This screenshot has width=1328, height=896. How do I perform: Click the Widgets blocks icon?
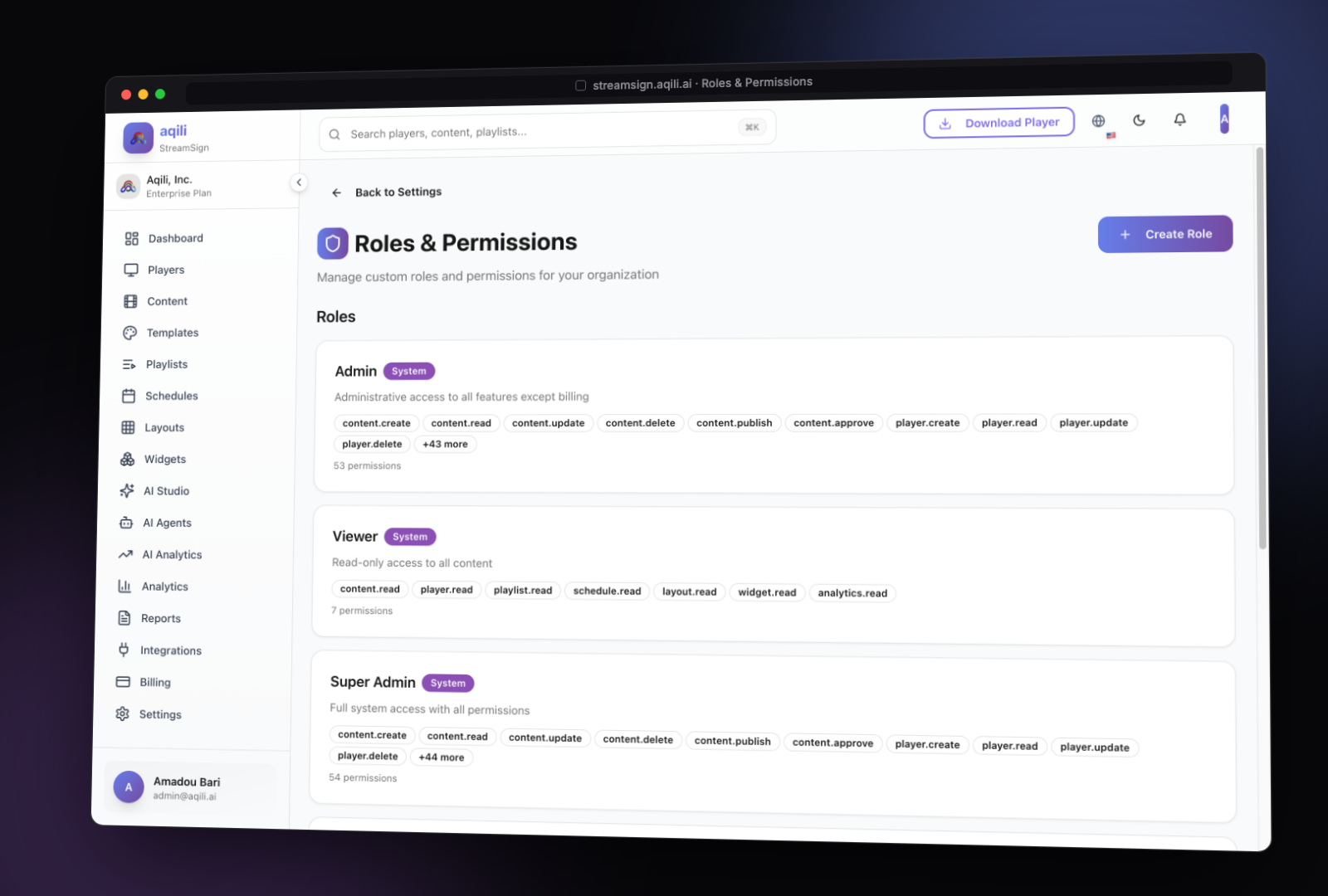tap(127, 460)
